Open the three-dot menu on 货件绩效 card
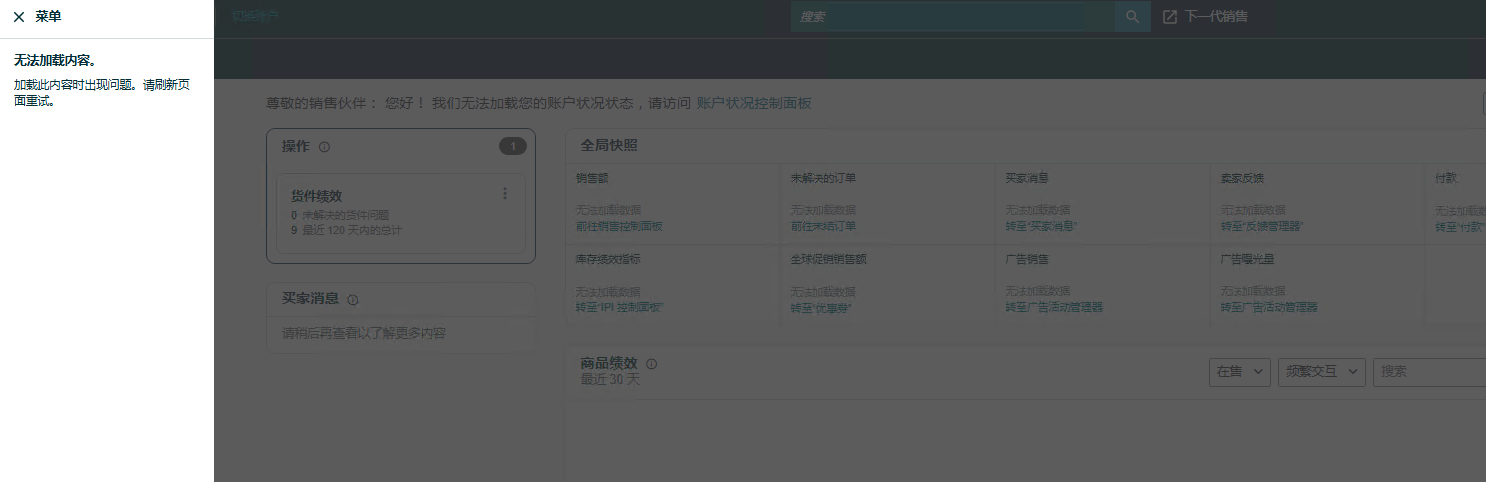 click(x=505, y=194)
